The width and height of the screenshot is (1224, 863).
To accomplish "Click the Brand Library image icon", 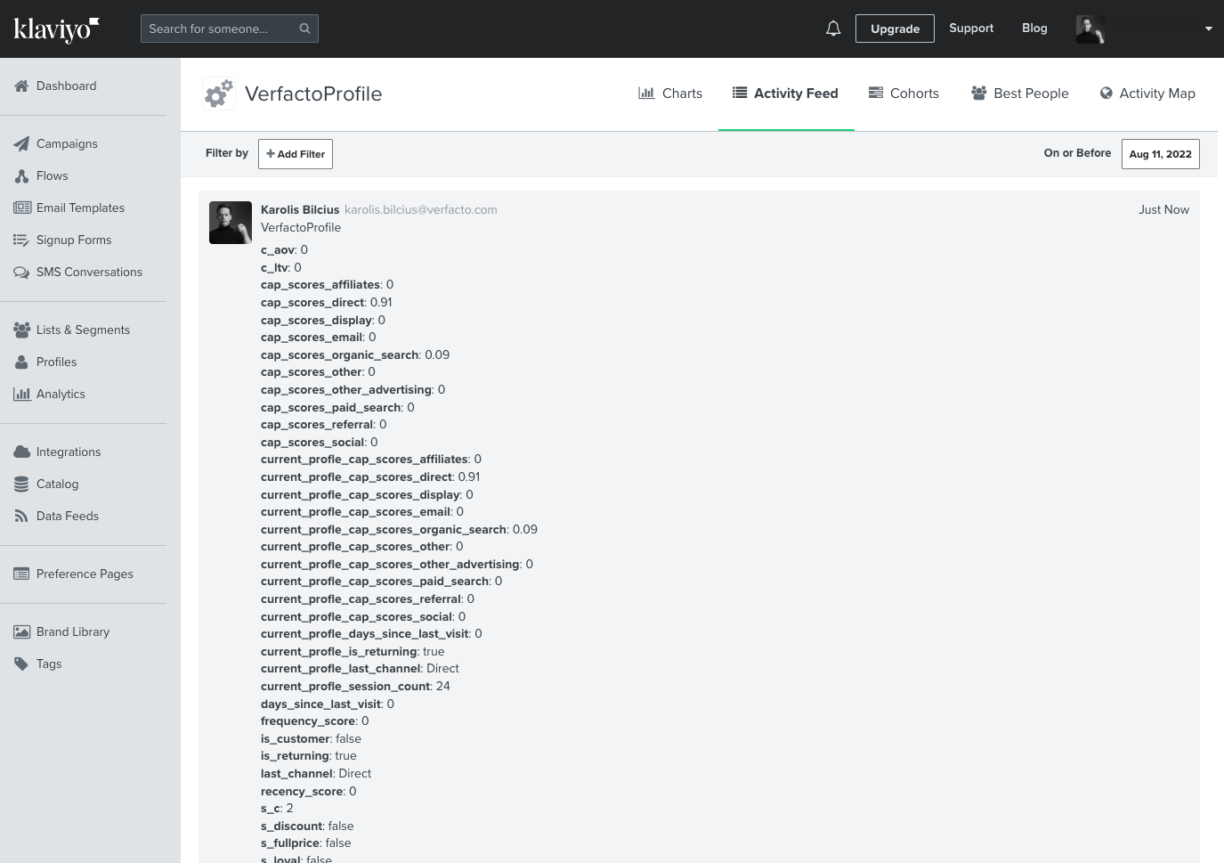I will [21, 632].
